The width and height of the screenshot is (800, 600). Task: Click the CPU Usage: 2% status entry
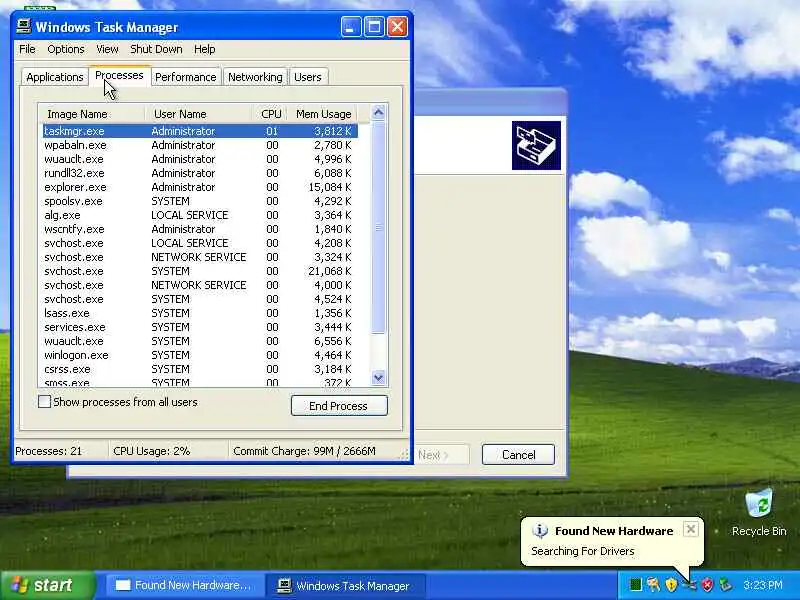coord(168,451)
